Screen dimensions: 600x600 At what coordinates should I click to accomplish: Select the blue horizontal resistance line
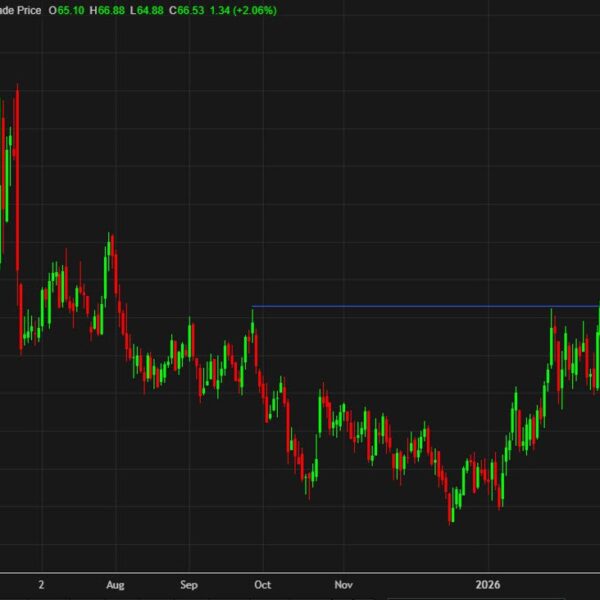[426, 306]
